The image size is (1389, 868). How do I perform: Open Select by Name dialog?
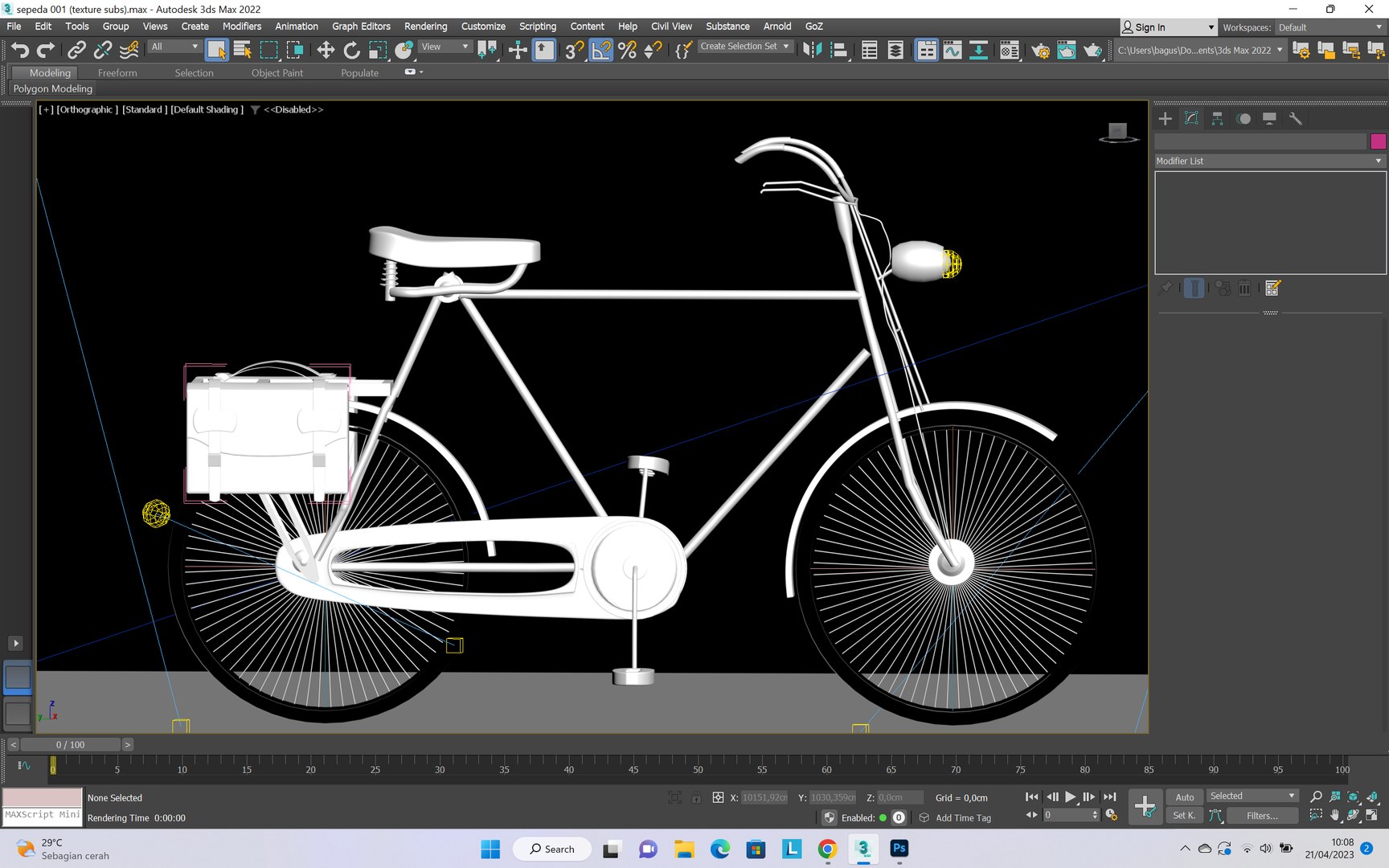coord(242,50)
